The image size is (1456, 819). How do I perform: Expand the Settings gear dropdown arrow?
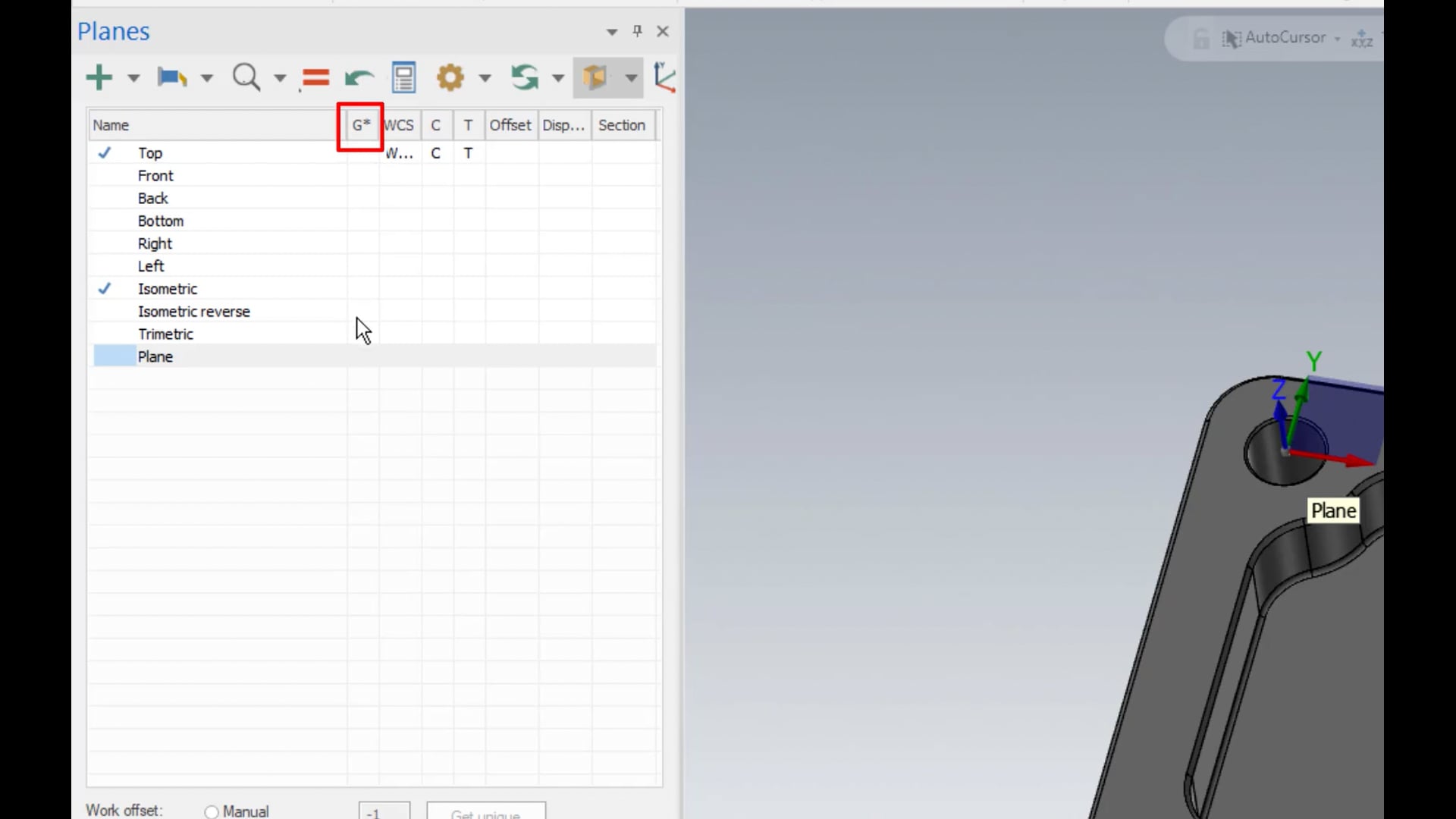[x=484, y=77]
